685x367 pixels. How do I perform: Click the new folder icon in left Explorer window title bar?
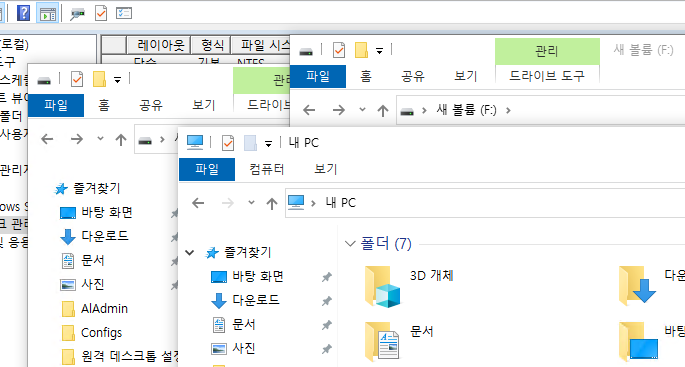pyautogui.click(x=99, y=80)
